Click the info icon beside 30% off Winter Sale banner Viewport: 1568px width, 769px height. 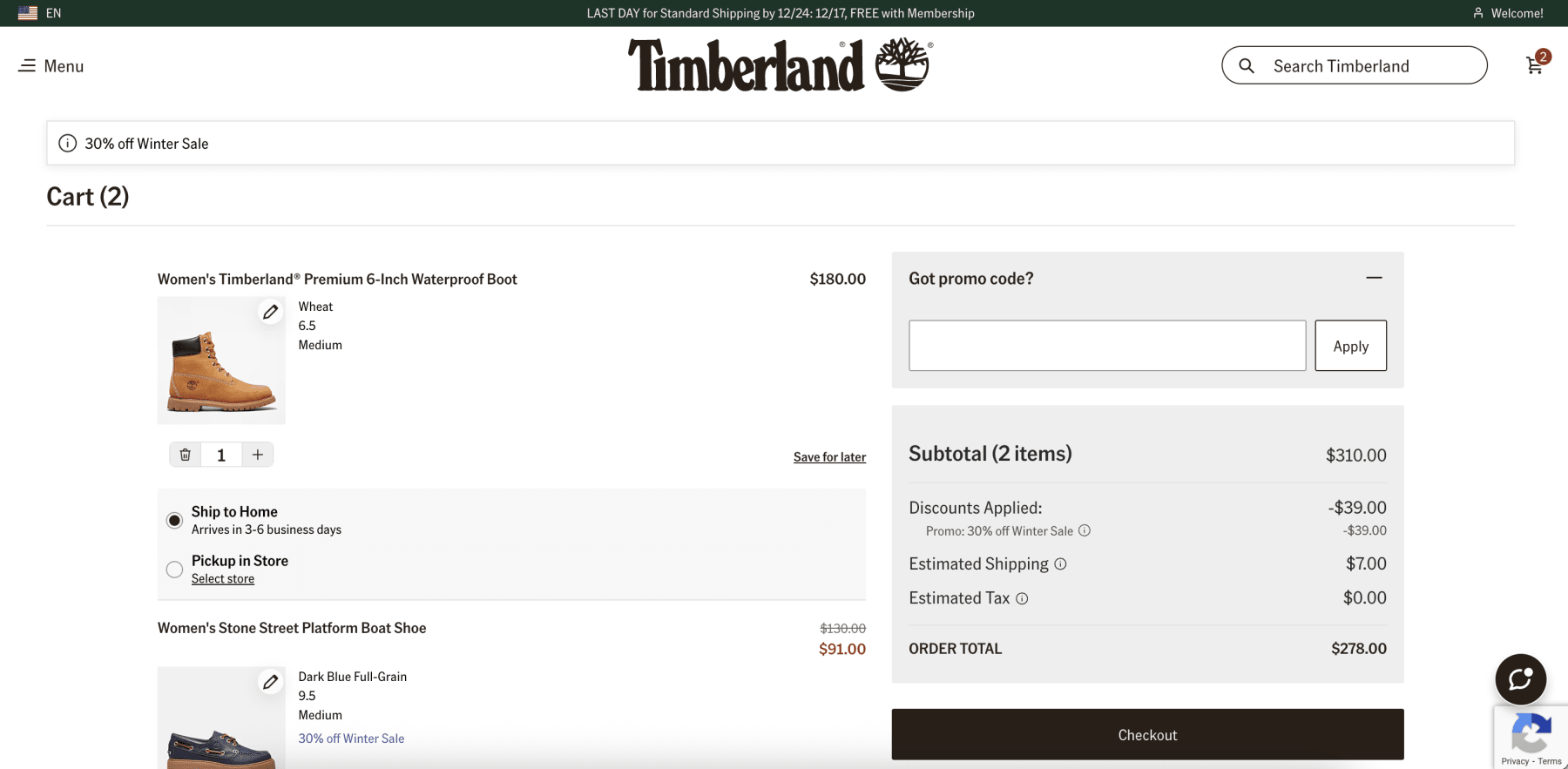[67, 143]
